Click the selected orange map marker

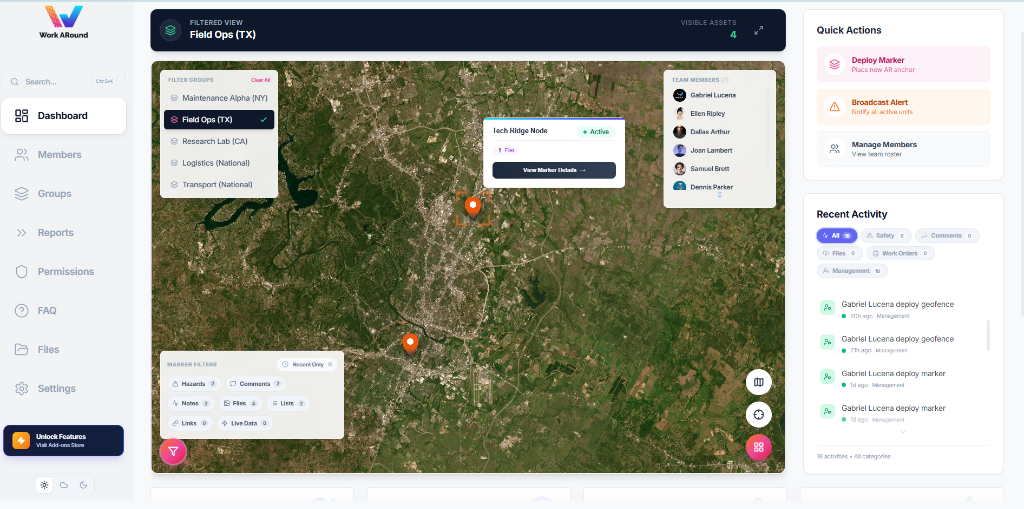pyautogui.click(x=473, y=207)
